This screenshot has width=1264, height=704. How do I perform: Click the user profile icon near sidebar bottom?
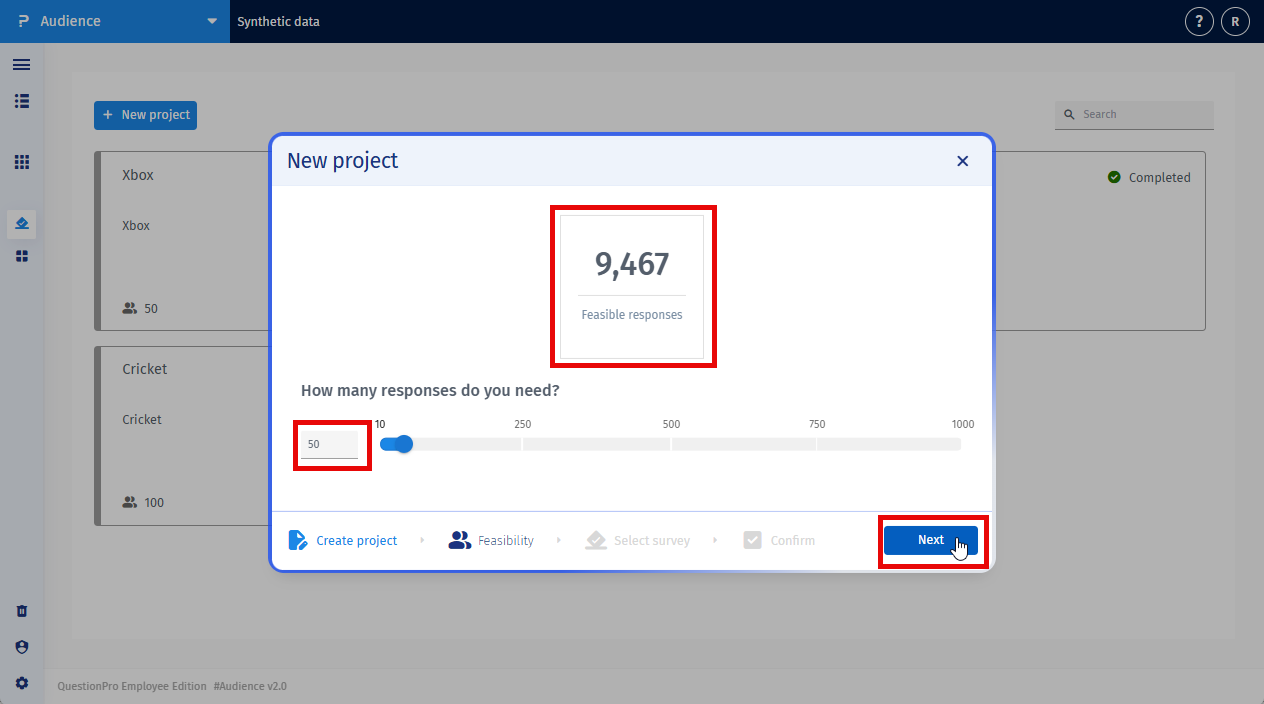pos(21,646)
